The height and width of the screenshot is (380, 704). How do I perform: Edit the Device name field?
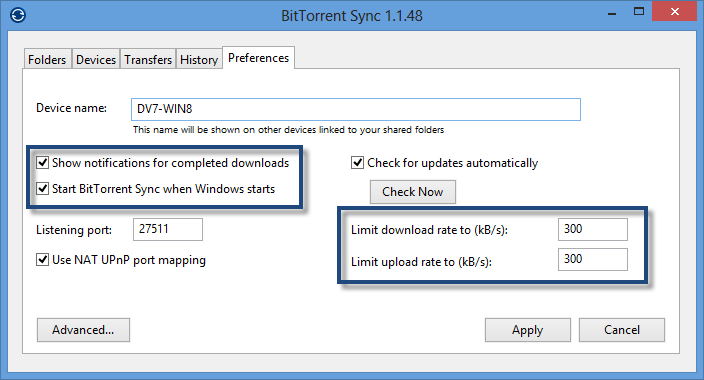pos(356,109)
